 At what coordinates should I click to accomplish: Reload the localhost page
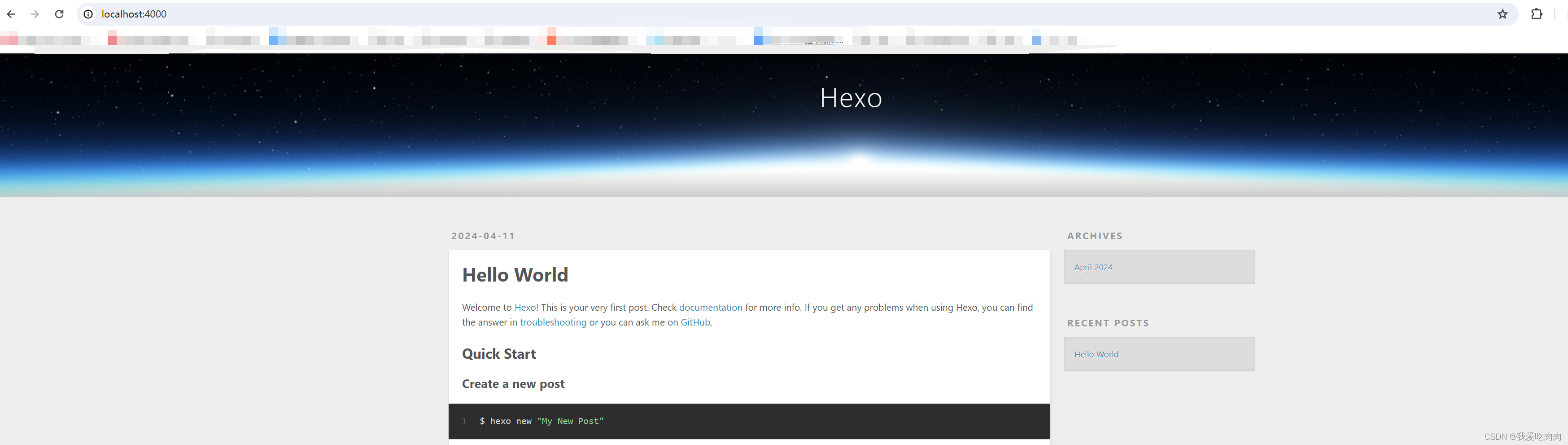click(x=59, y=14)
